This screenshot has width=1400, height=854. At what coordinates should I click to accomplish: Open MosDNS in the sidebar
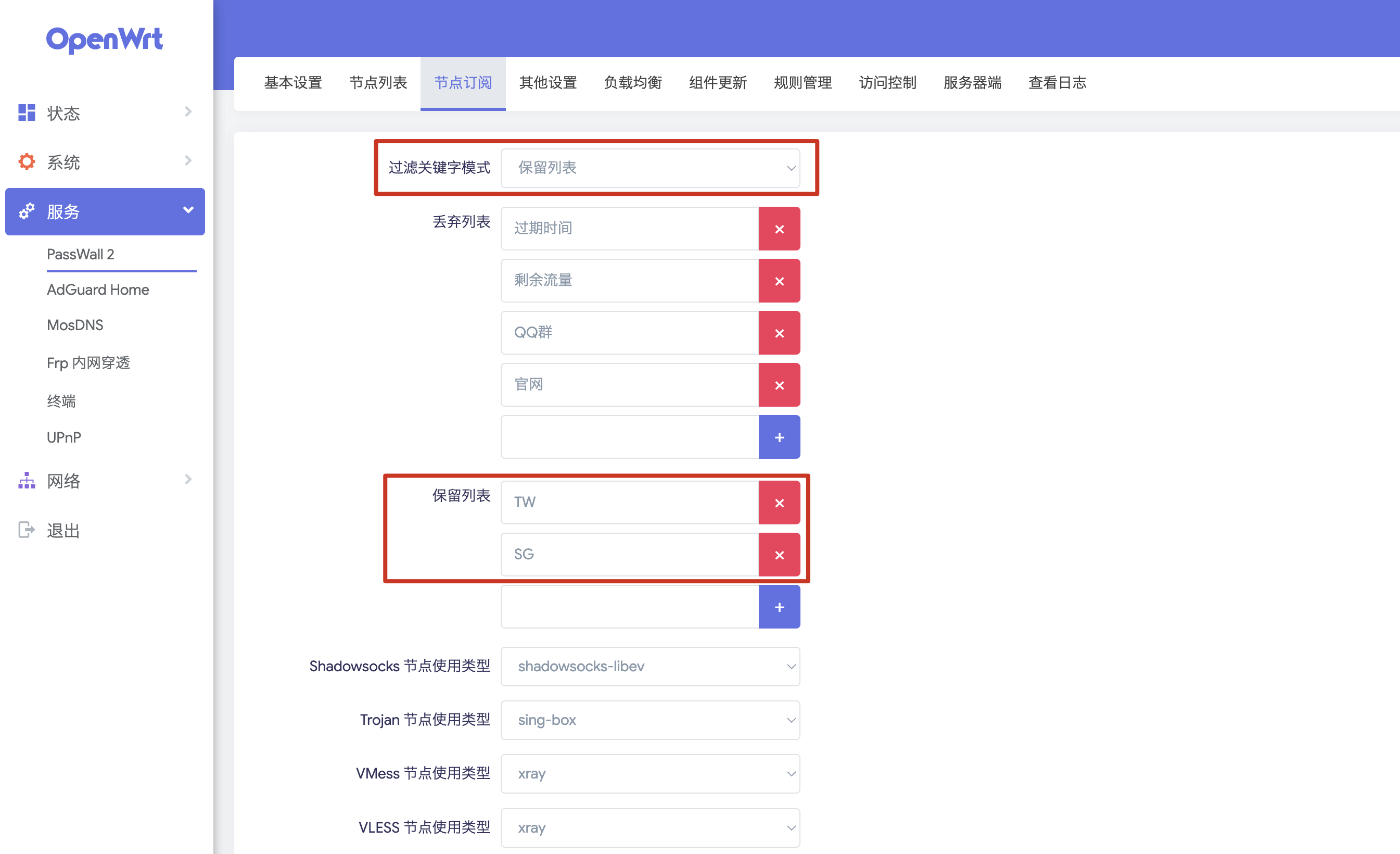pyautogui.click(x=75, y=324)
